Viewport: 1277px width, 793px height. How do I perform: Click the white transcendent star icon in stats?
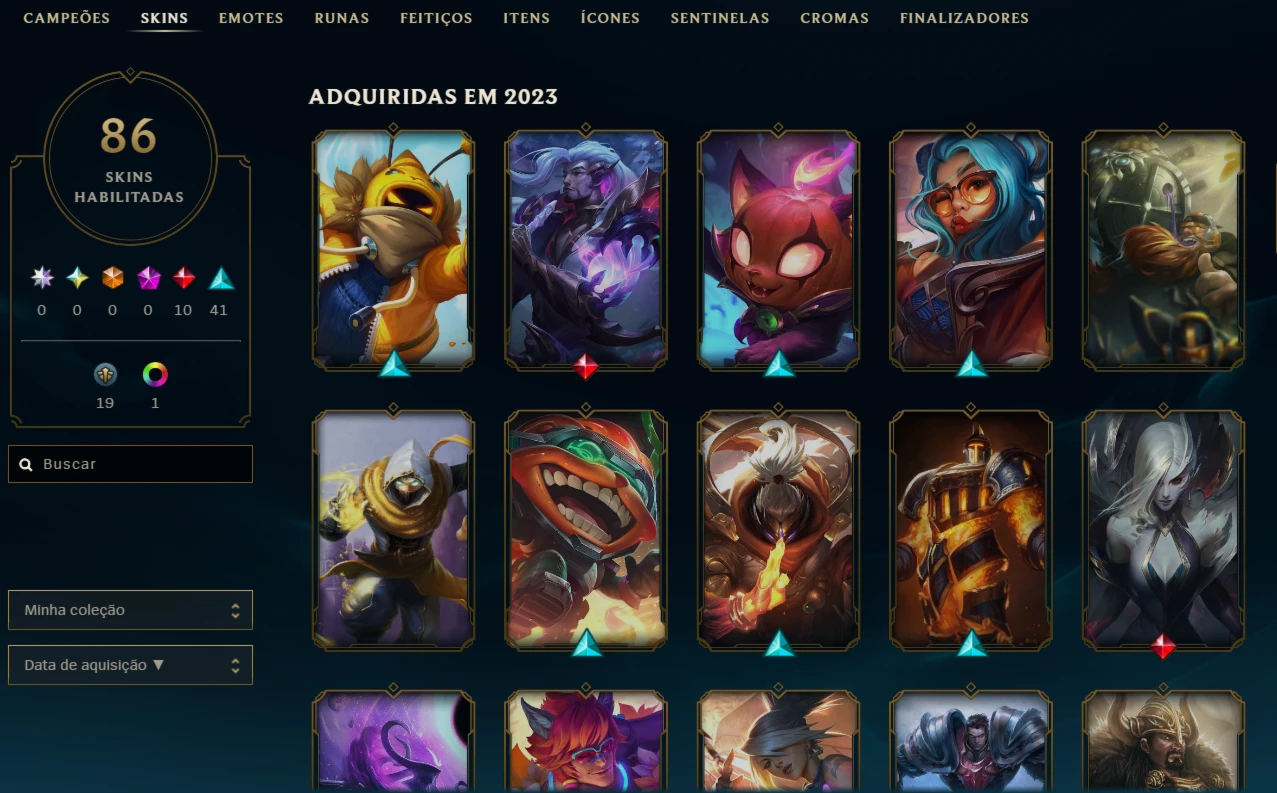42,278
